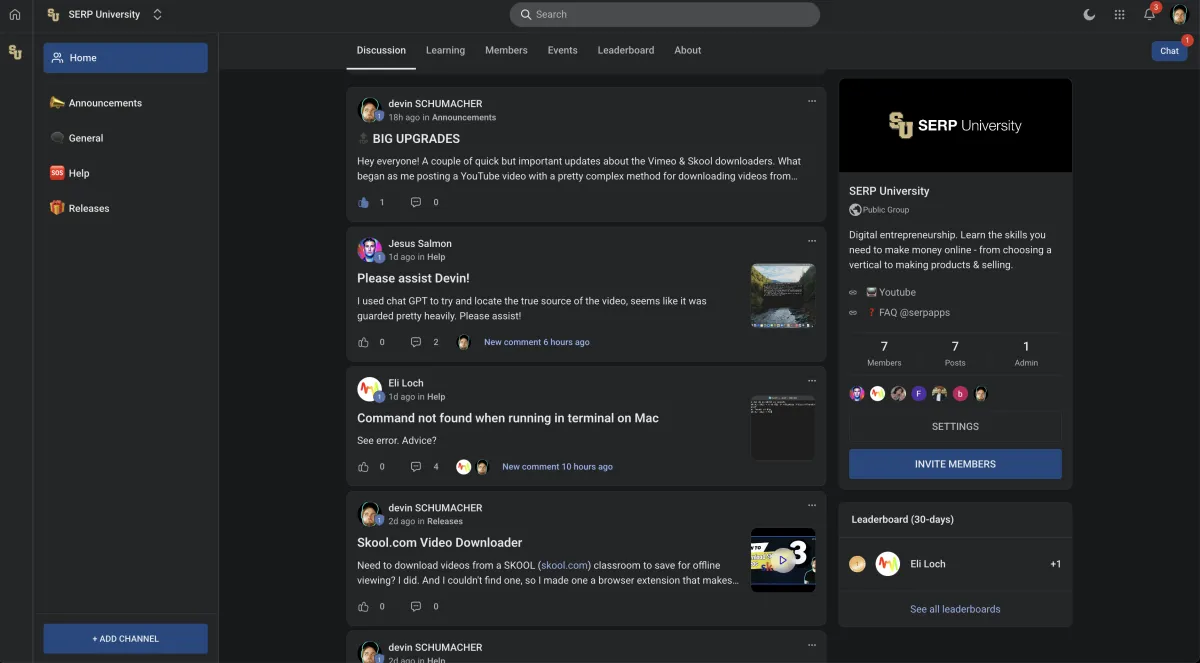Click the comment icon on Command not found post
The width and height of the screenshot is (1200, 663).
(416, 466)
